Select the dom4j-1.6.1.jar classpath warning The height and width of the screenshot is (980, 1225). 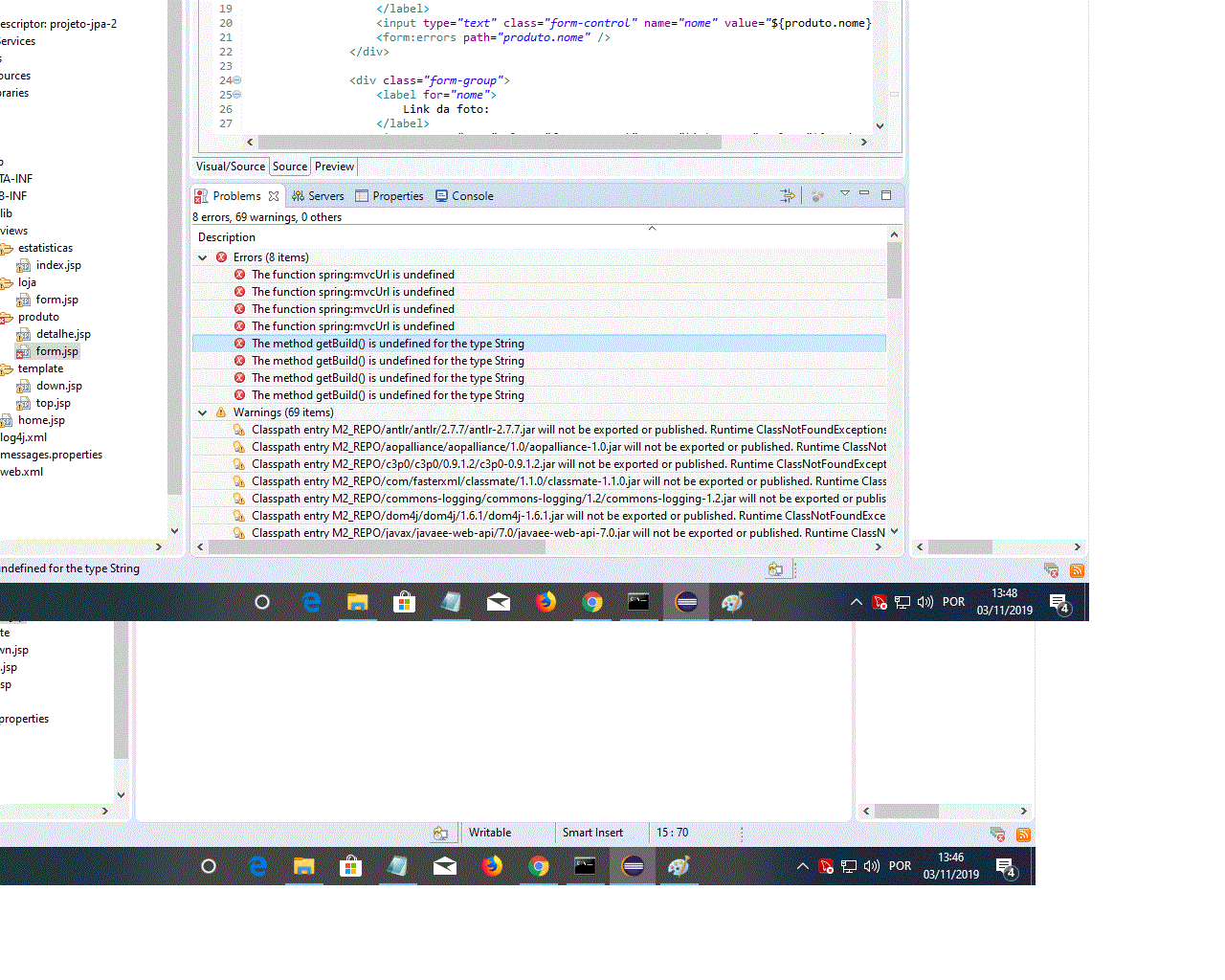point(539,516)
